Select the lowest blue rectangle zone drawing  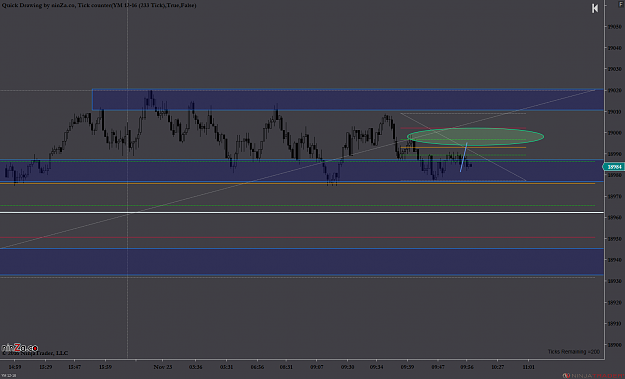(302, 262)
